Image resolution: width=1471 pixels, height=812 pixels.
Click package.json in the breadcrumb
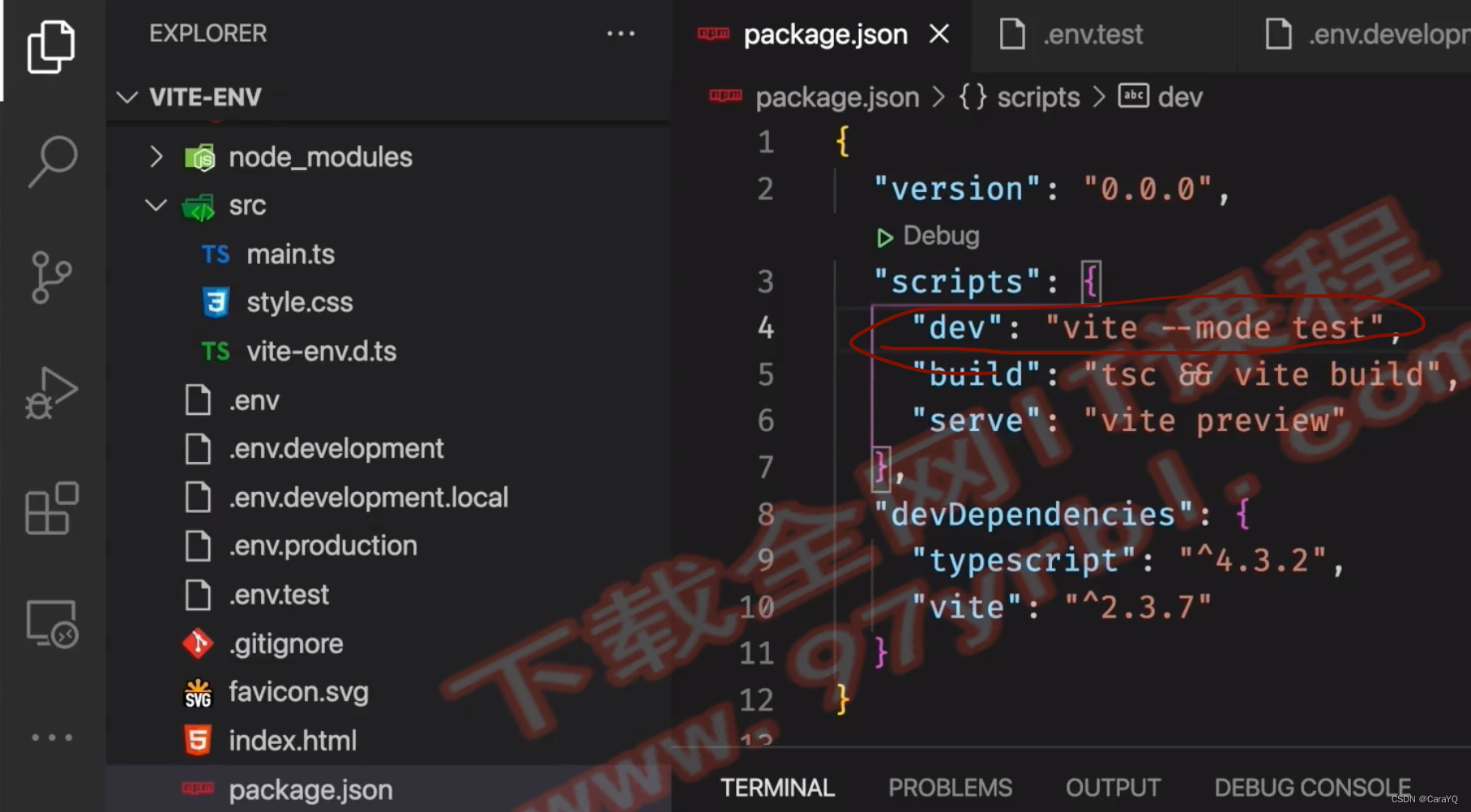(837, 97)
